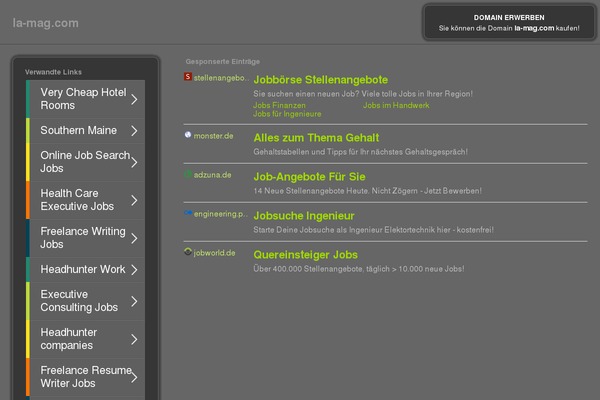Viewport: 600px width, 400px height.
Task: Open Job-Angebote Für Sie headline
Action: (x=309, y=177)
